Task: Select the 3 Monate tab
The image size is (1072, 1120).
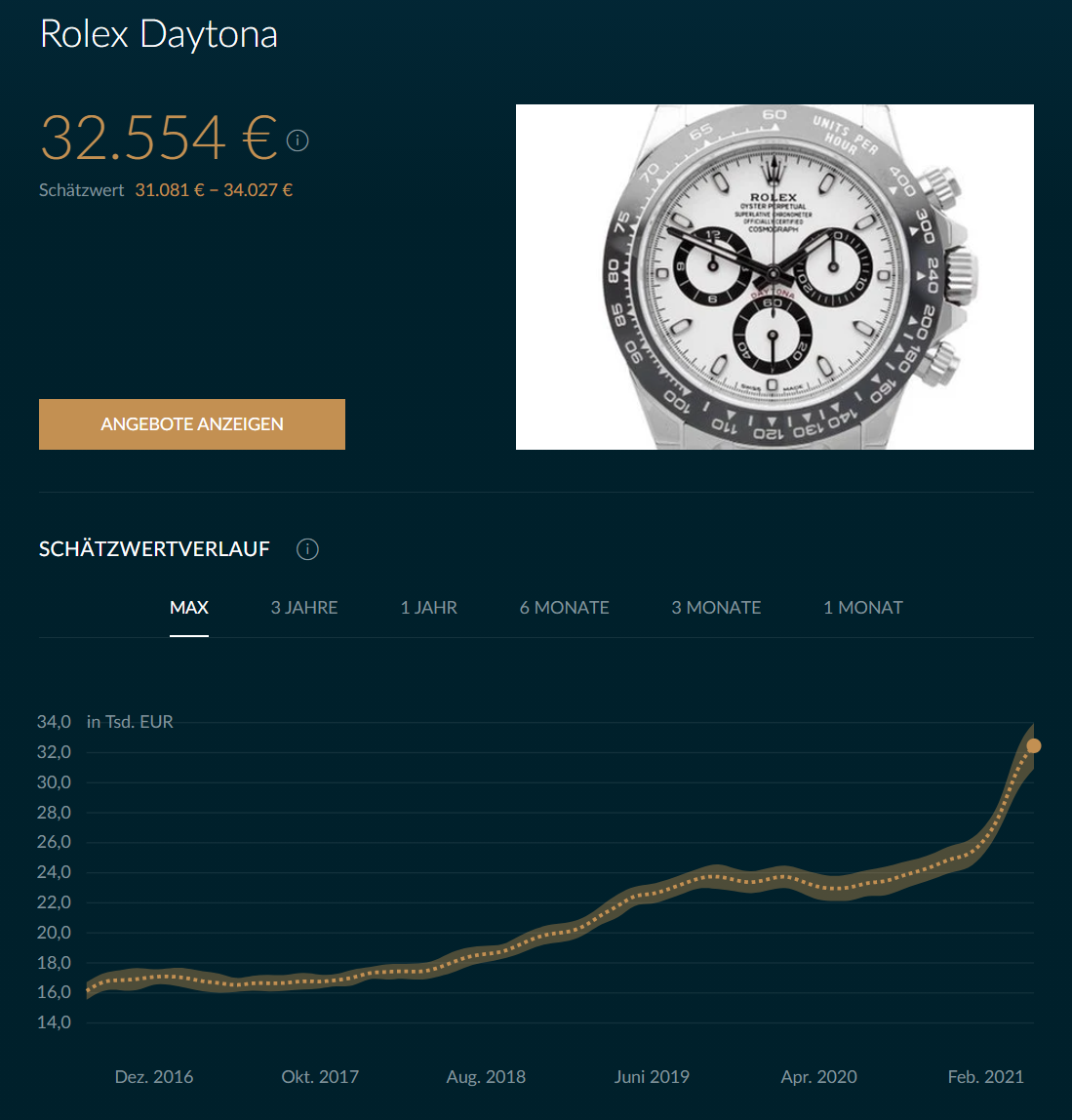Action: 716,608
